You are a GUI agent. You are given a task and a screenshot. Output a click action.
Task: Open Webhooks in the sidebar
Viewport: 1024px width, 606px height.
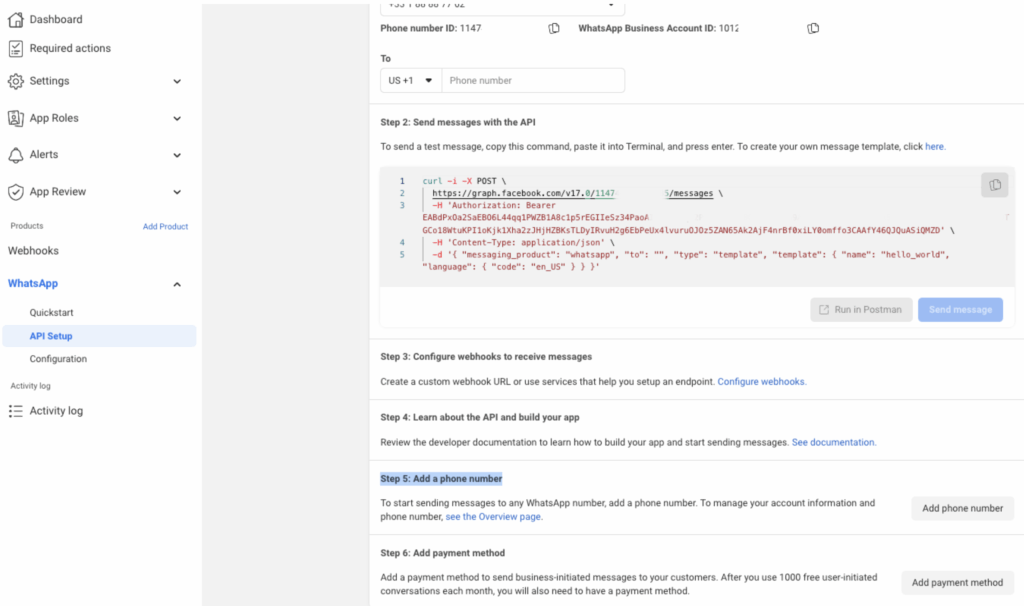34,251
